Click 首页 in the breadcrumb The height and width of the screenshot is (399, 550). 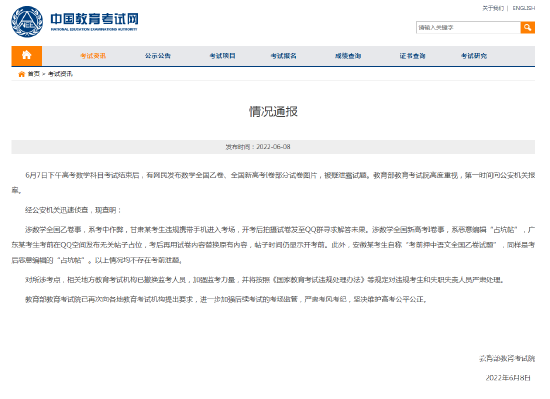point(34,74)
